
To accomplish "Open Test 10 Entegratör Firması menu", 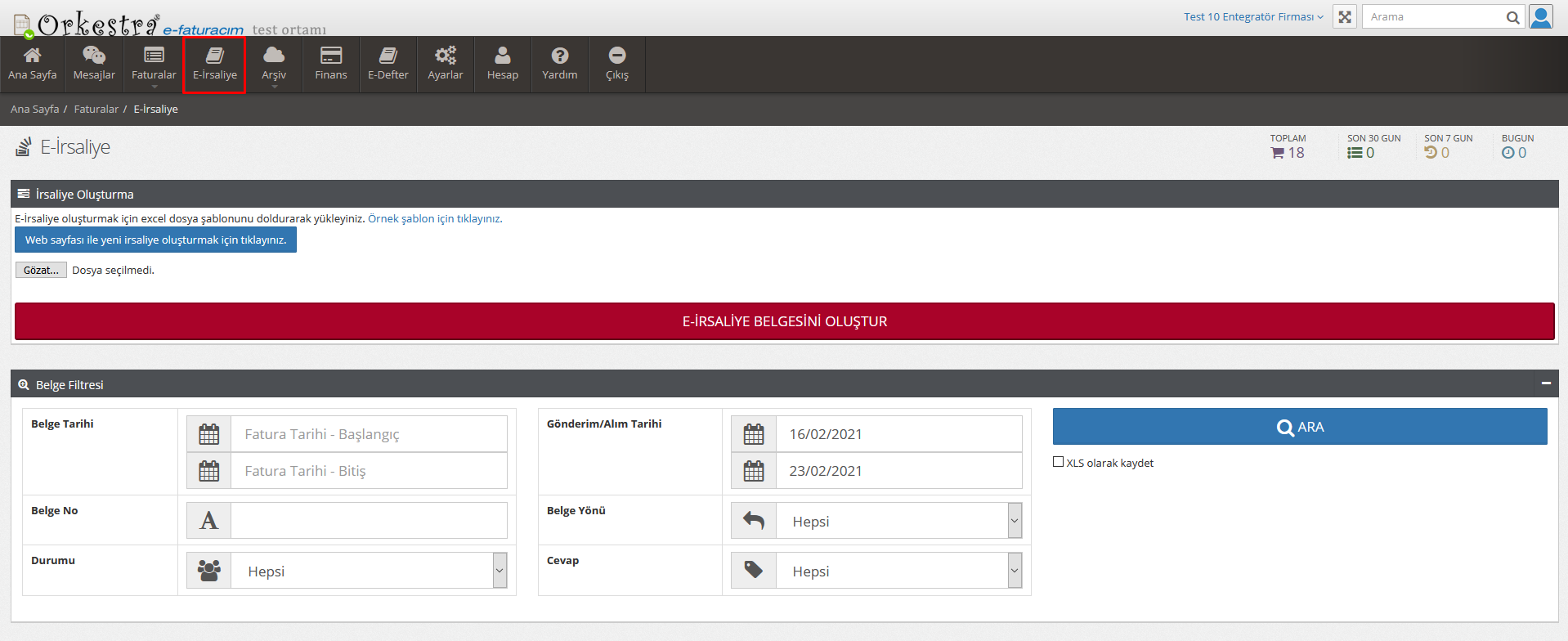I will pos(1252,17).
